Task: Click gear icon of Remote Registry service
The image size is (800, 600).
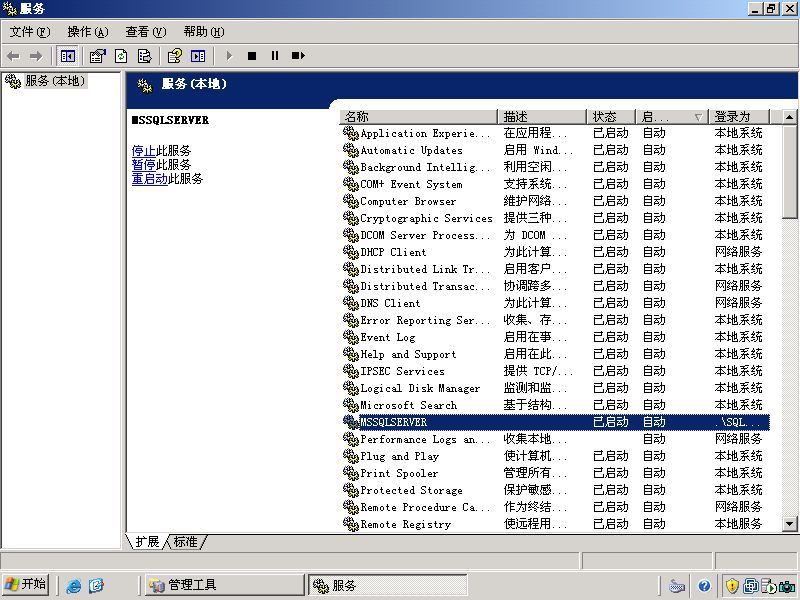Action: pos(351,524)
